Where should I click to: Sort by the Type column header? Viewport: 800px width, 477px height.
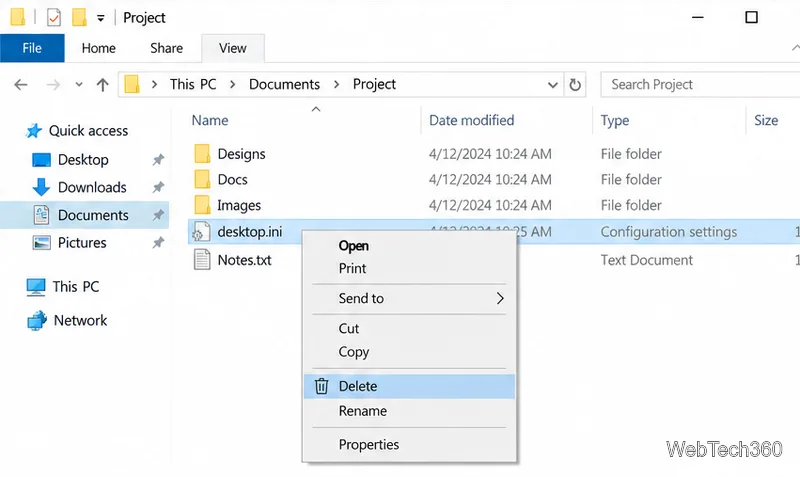tap(615, 120)
